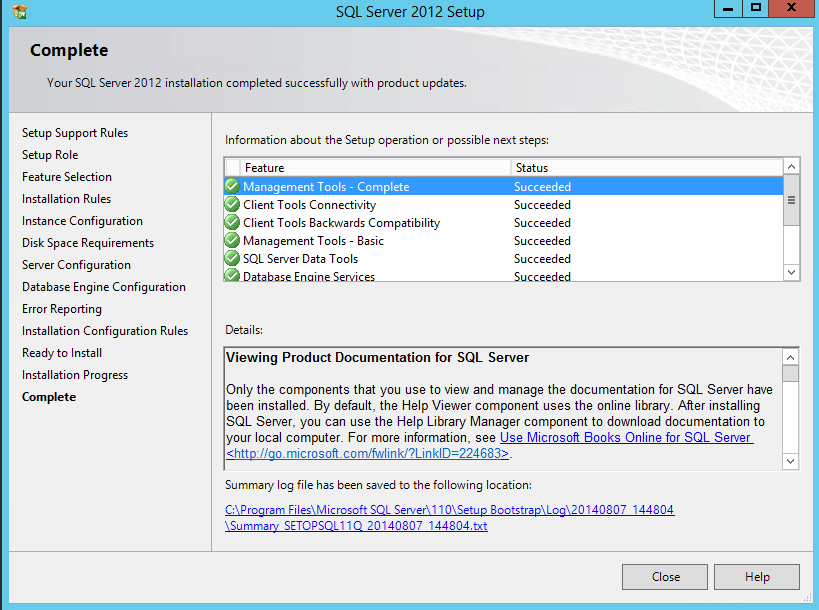Click Installation Progress step in sidebar

click(x=75, y=374)
